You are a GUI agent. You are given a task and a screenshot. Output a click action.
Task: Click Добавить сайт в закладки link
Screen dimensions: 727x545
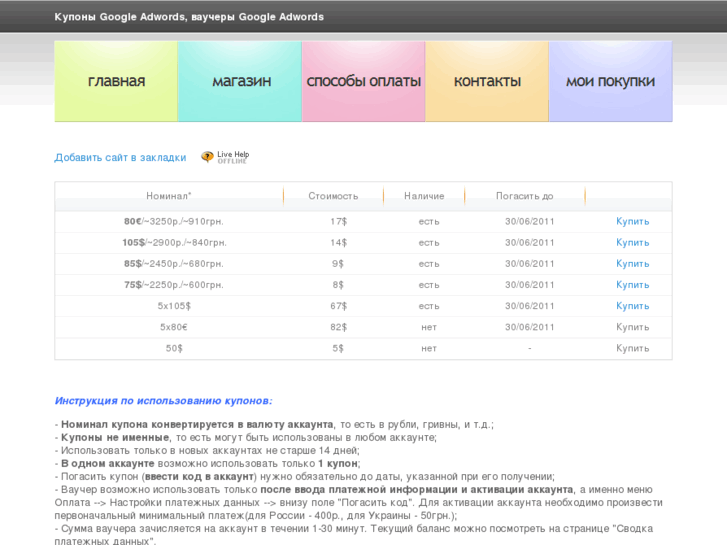coord(120,157)
